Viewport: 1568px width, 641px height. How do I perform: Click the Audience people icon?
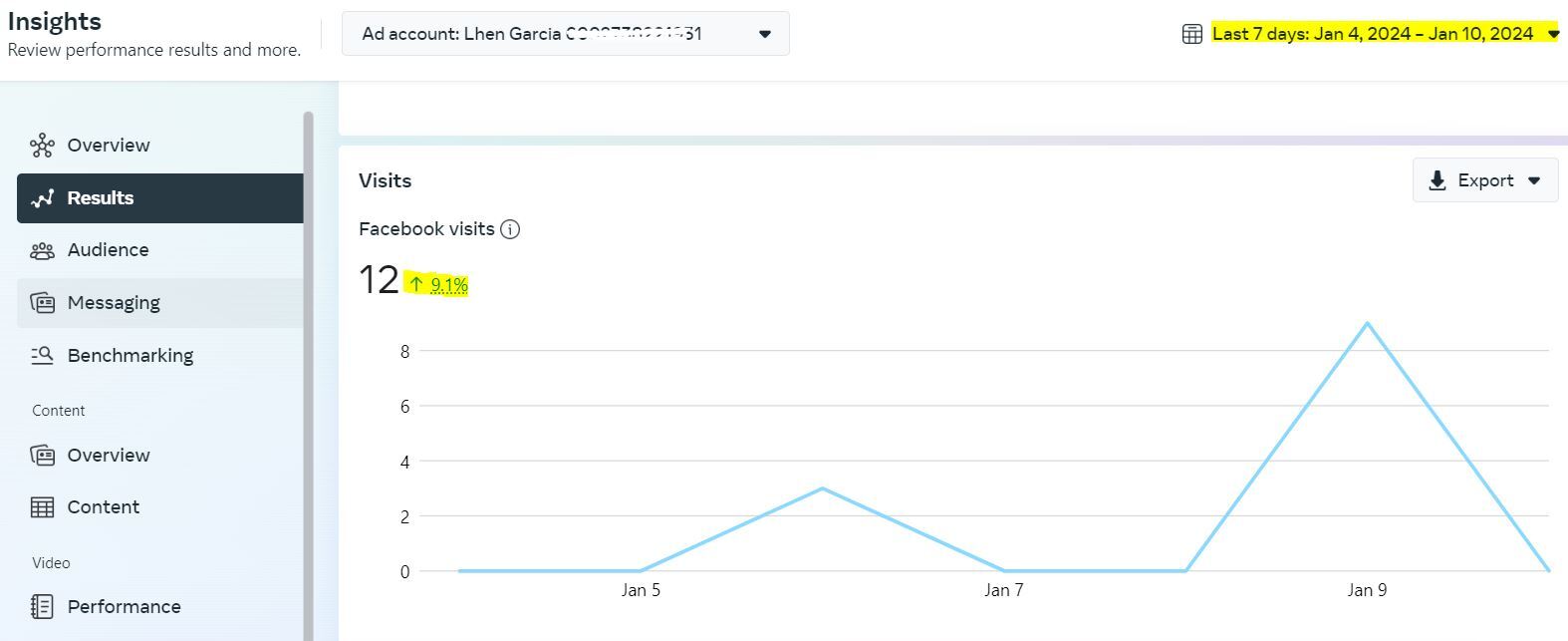(x=42, y=250)
